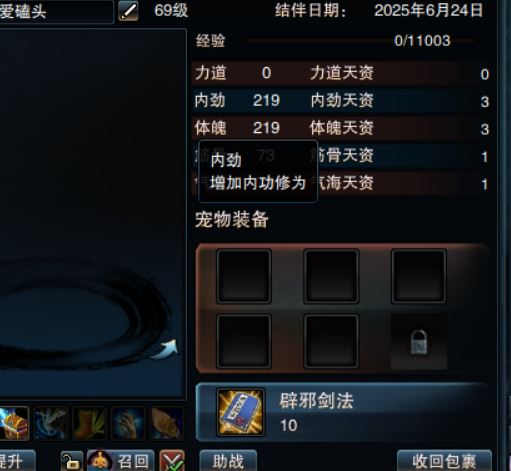This screenshot has height=471, width=511.
Task: Click the 收回包裹 button
Action: coord(444,461)
